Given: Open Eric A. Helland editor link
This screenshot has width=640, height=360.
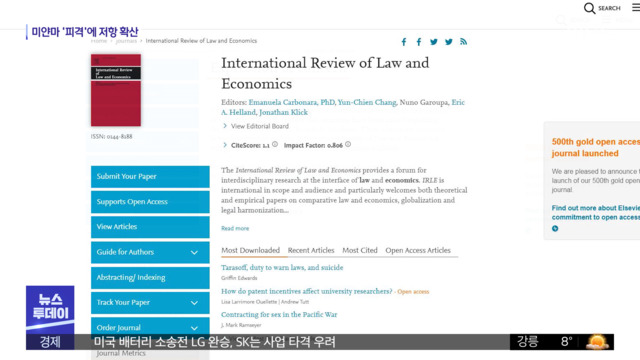Looking at the screenshot, I should pos(458,102).
